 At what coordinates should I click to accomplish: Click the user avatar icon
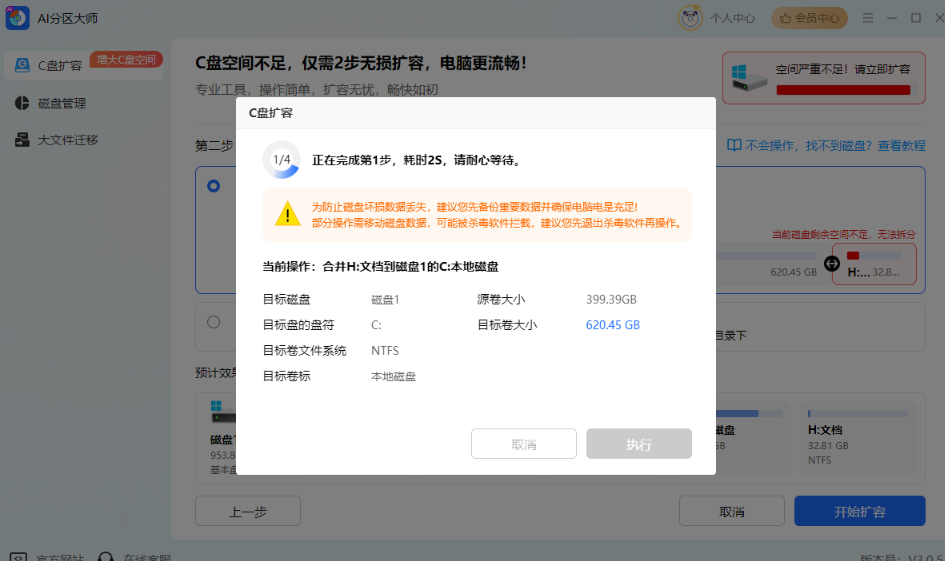pyautogui.click(x=690, y=18)
